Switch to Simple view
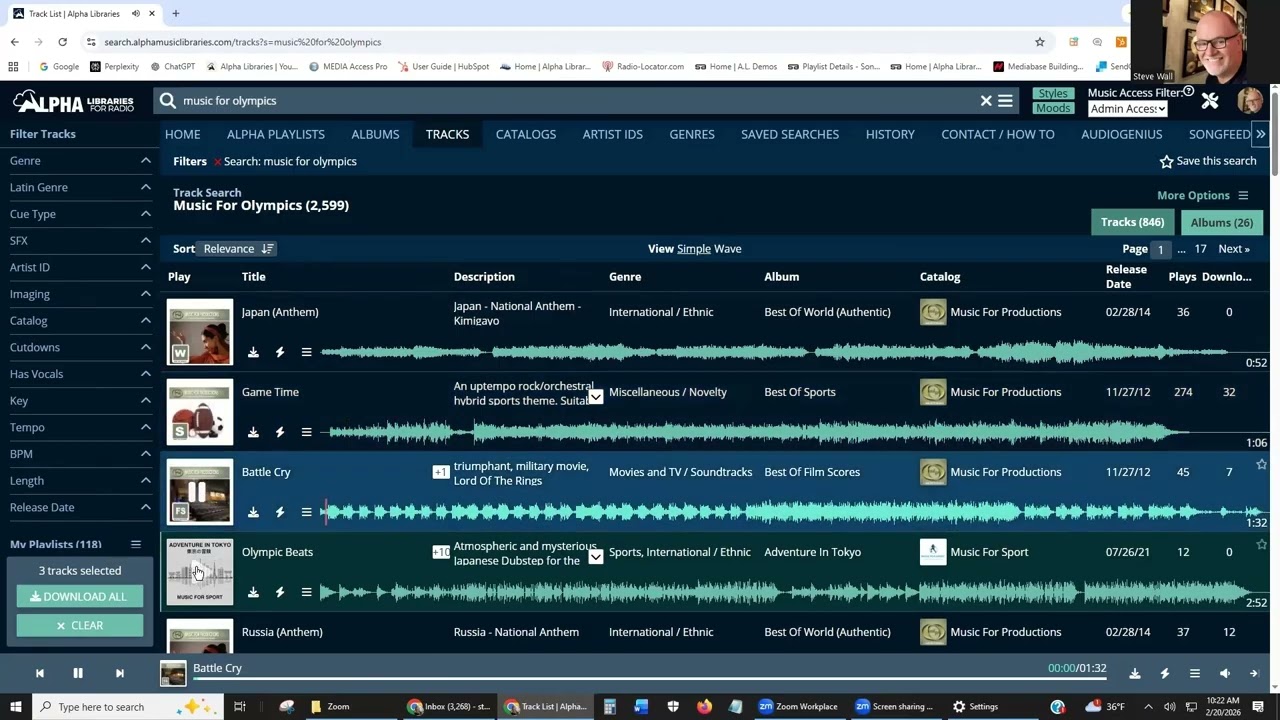Screen dimensions: 1280x720 [694, 249]
